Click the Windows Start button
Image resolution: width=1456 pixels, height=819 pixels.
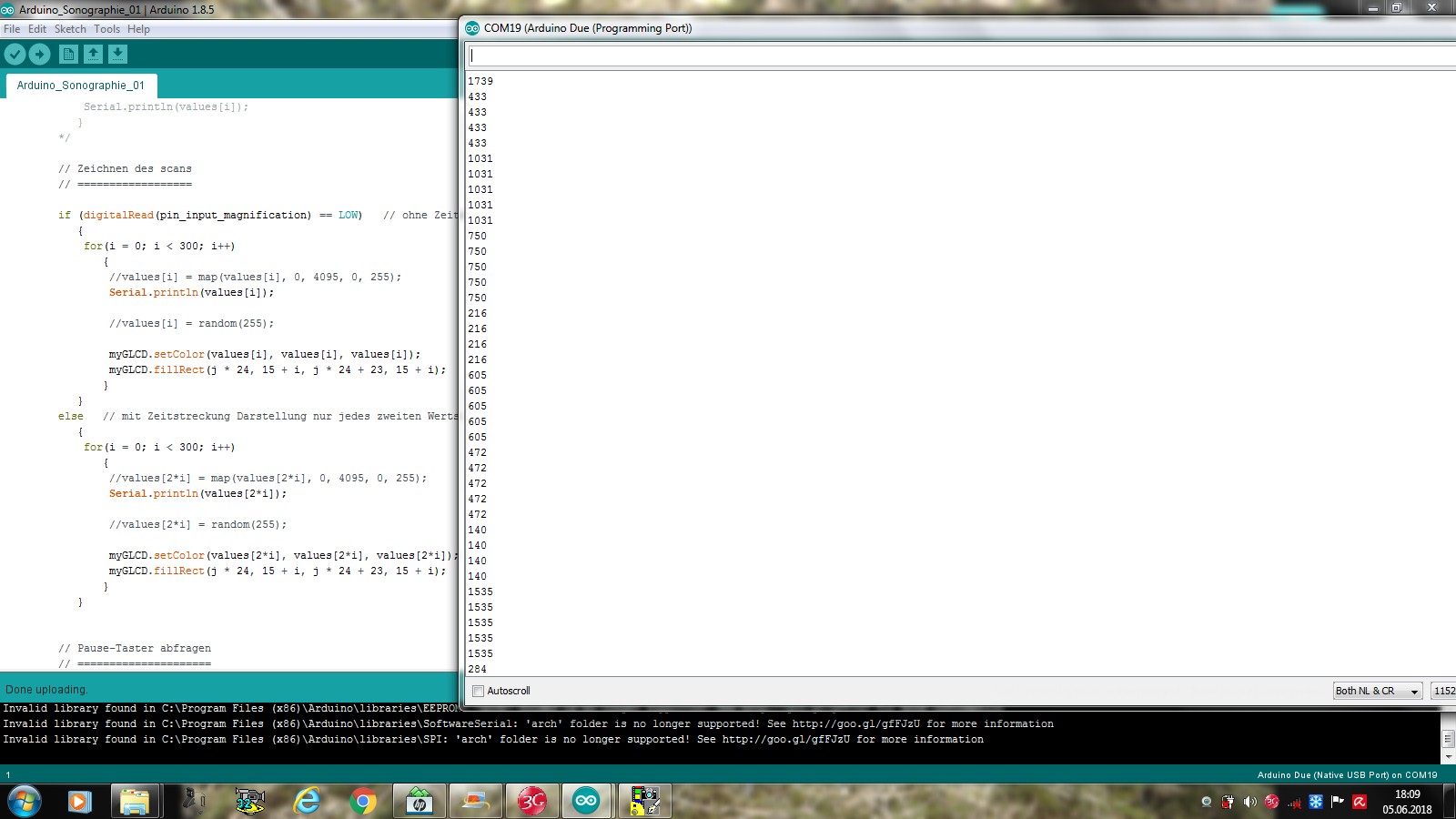coord(25,802)
